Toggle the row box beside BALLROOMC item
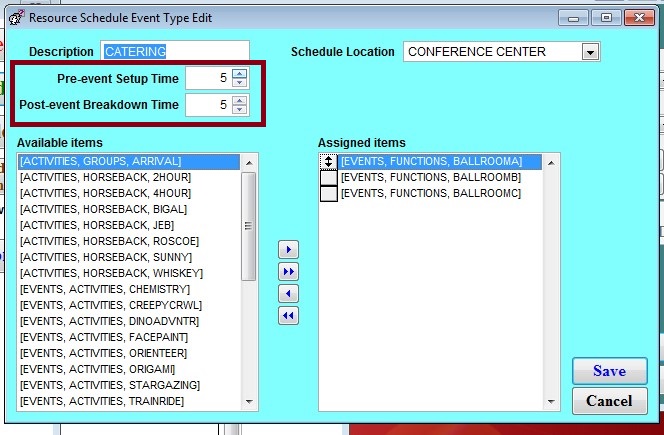The image size is (664, 435). pyautogui.click(x=328, y=194)
